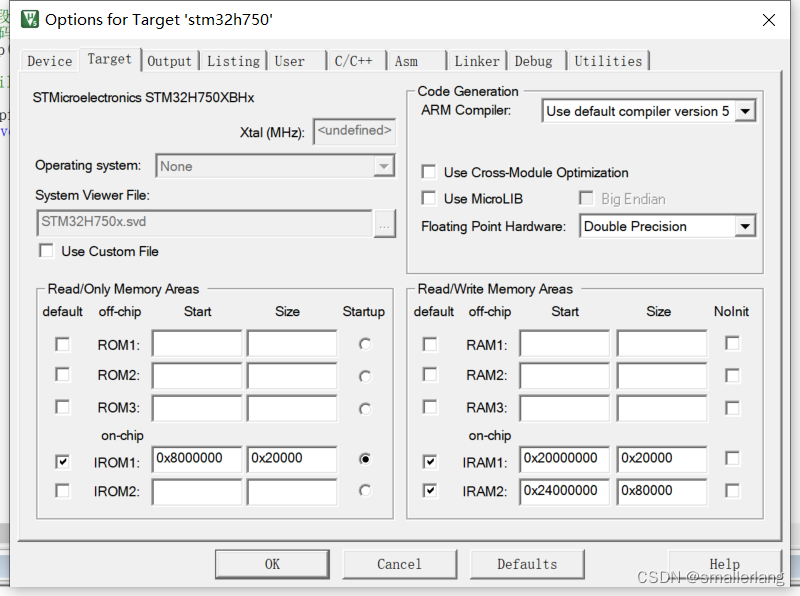Image resolution: width=800 pixels, height=596 pixels.
Task: Enable NoInit for RAM1
Action: point(731,341)
